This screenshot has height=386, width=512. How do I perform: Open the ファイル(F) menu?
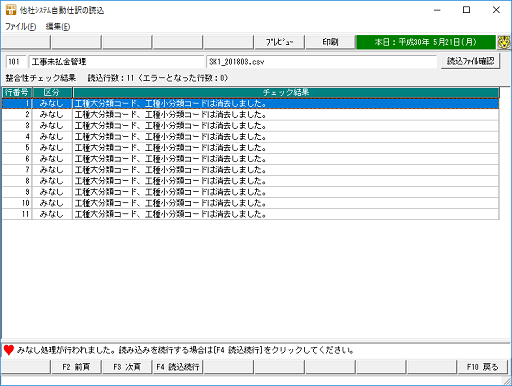point(20,27)
